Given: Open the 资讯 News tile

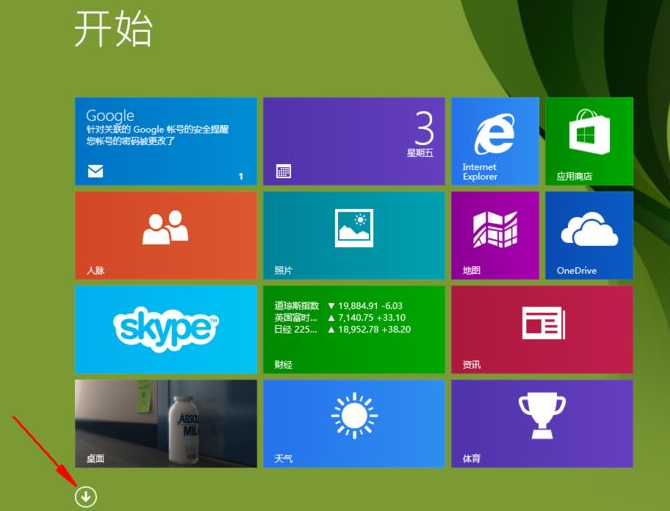Looking at the screenshot, I should 542,329.
